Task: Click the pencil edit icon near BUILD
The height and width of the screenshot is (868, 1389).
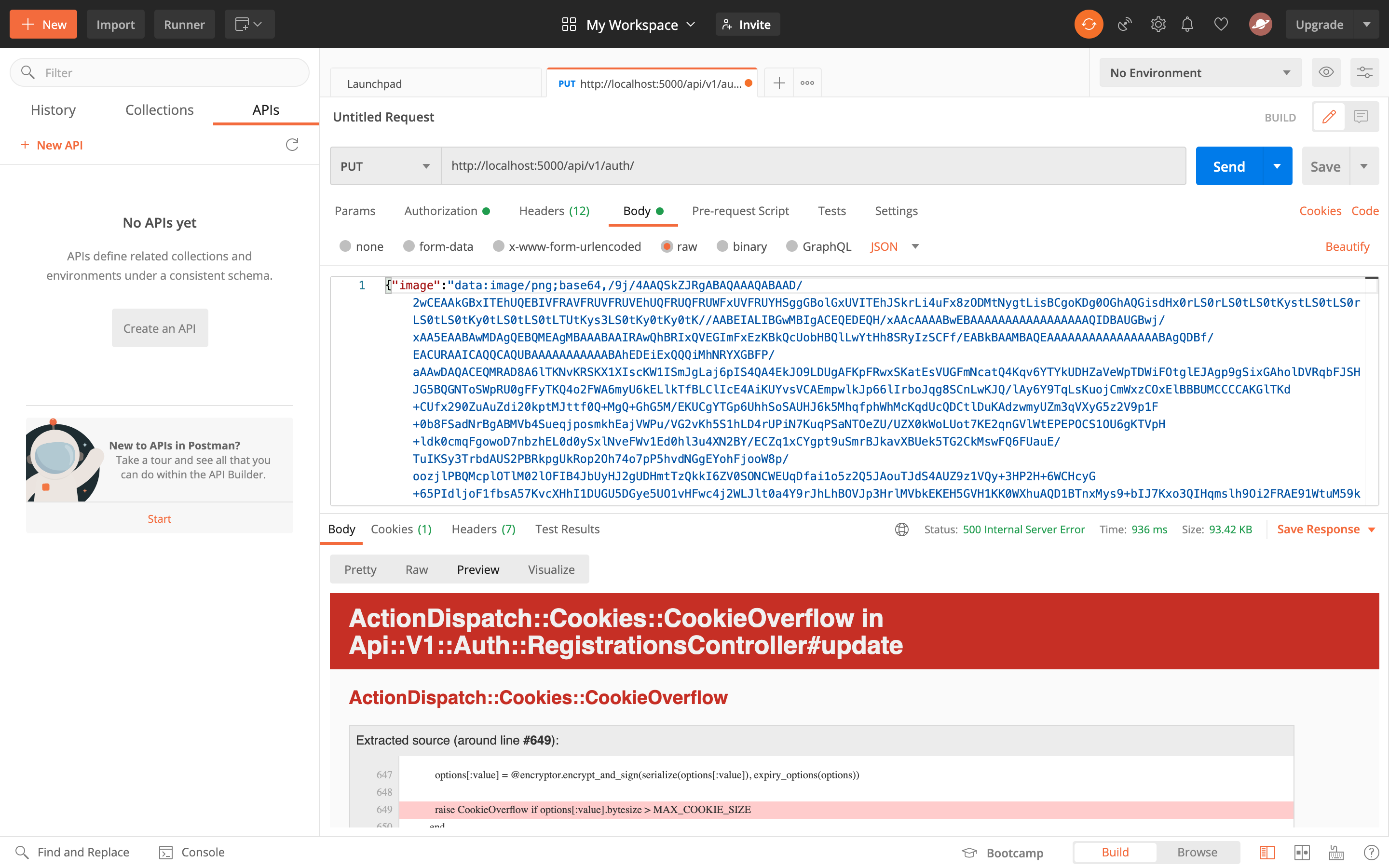Action: point(1329,117)
